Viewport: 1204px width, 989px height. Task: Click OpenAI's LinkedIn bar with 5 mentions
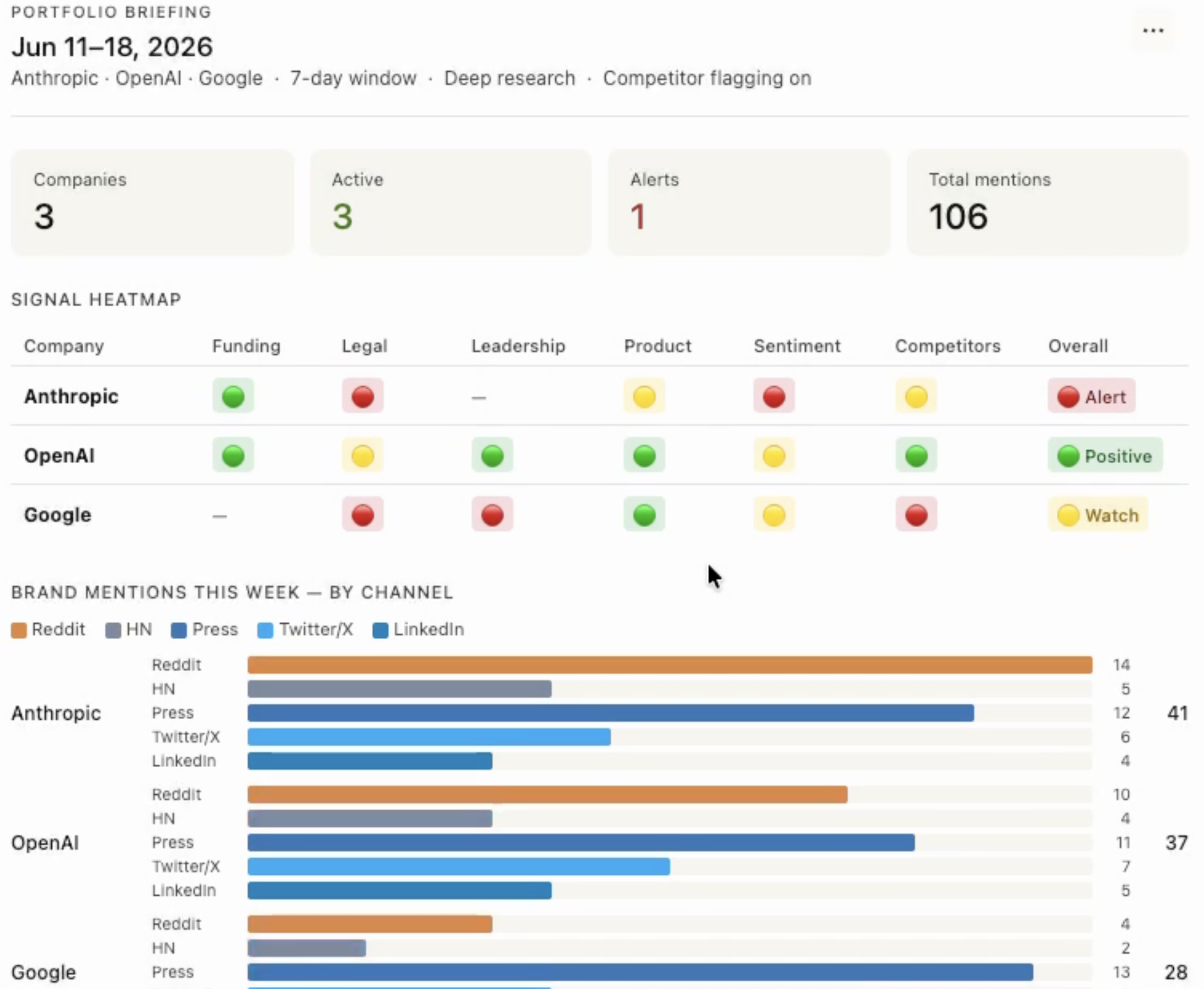tap(399, 890)
